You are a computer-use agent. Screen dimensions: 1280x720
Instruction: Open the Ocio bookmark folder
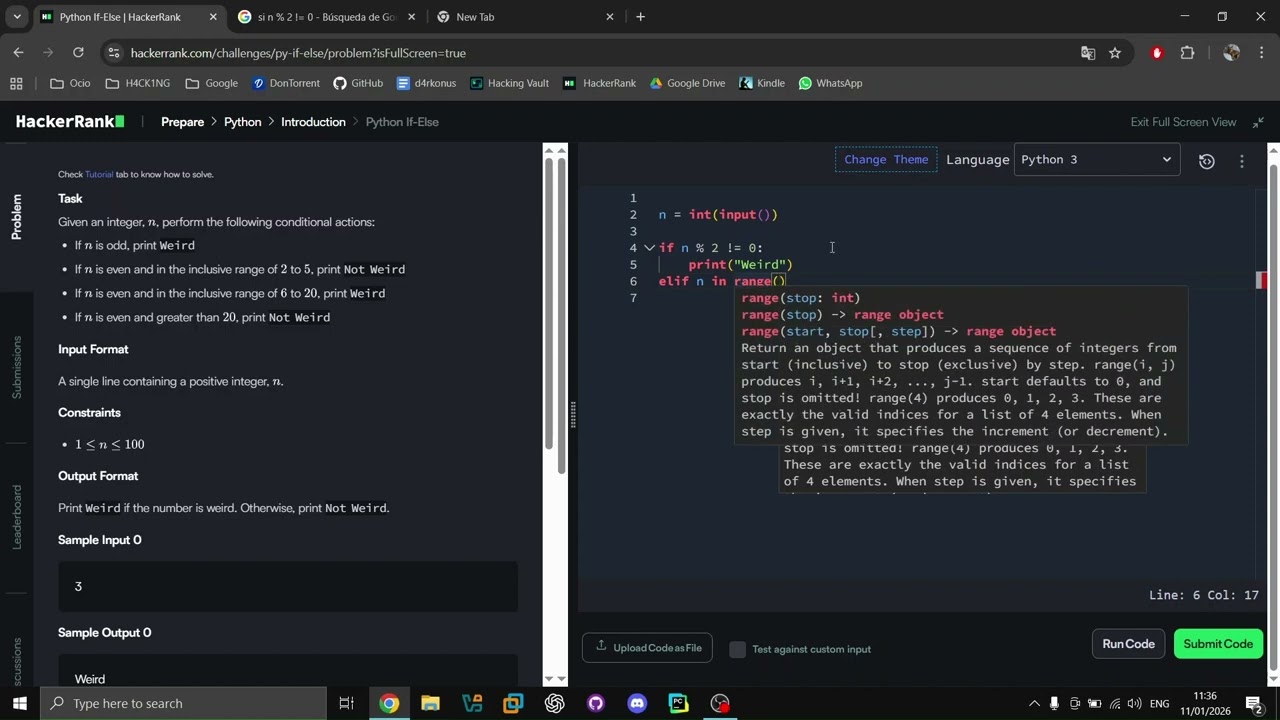pyautogui.click(x=70, y=83)
